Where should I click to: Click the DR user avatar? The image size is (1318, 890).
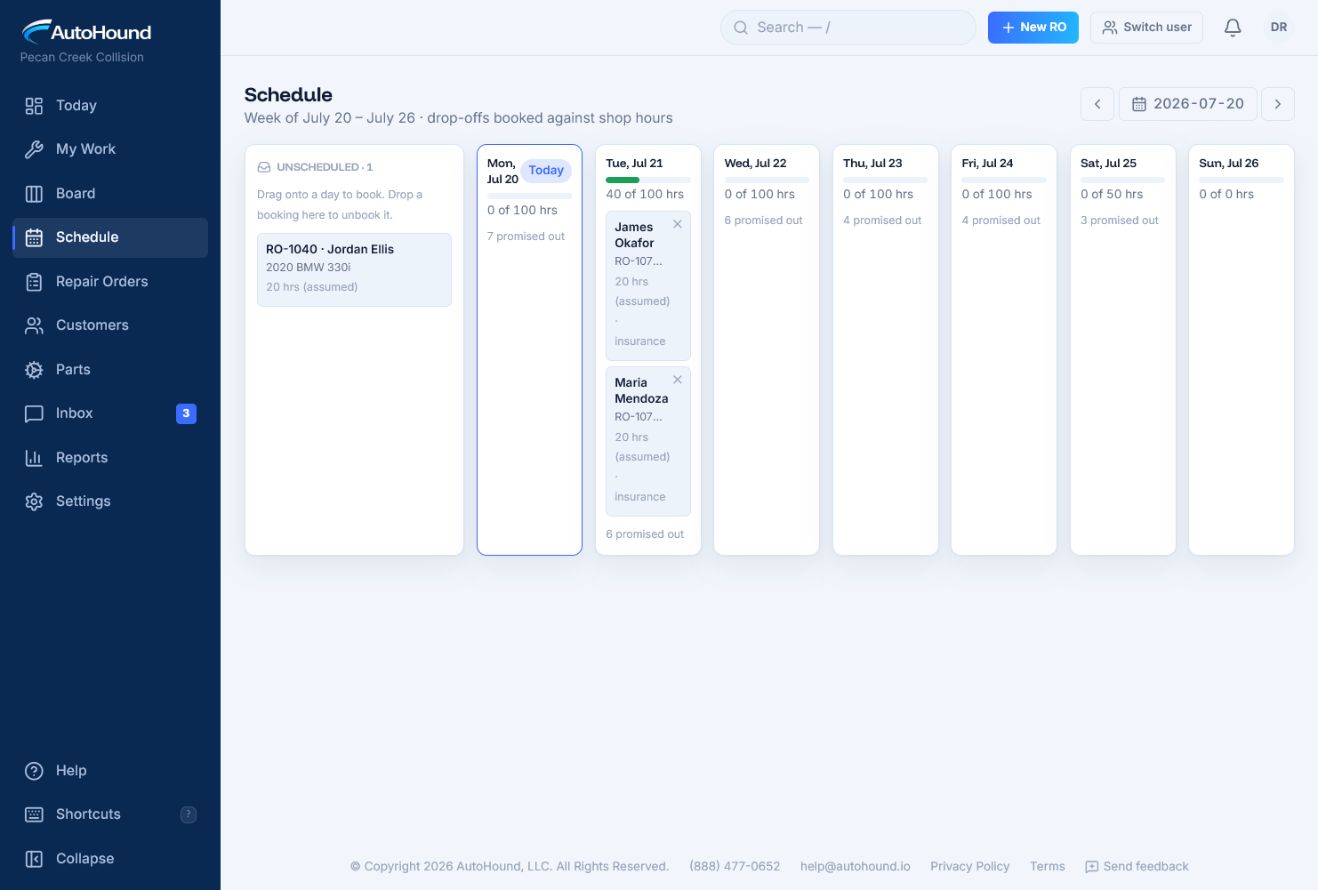click(1279, 28)
